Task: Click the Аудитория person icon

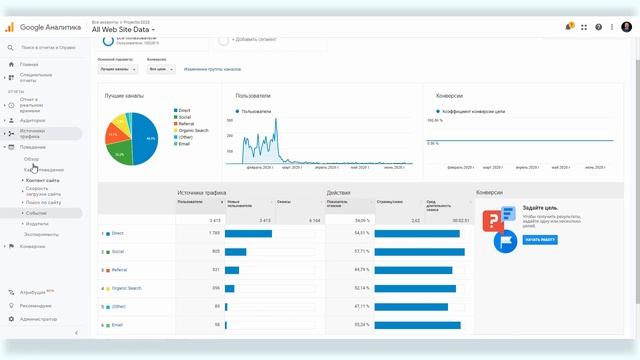Action: point(11,120)
